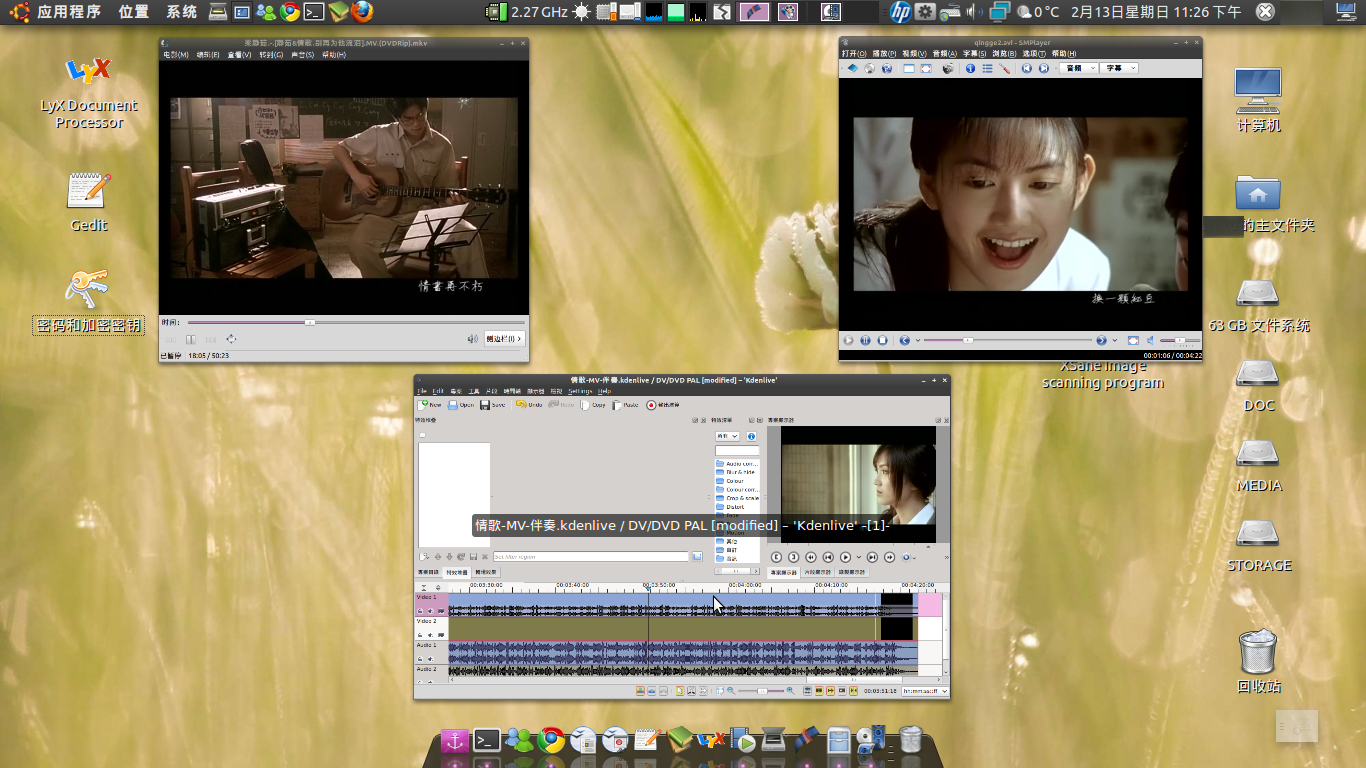Click the open URL globe icon in SMPlayer
Viewport: 1366px width, 768px height.
coord(887,68)
